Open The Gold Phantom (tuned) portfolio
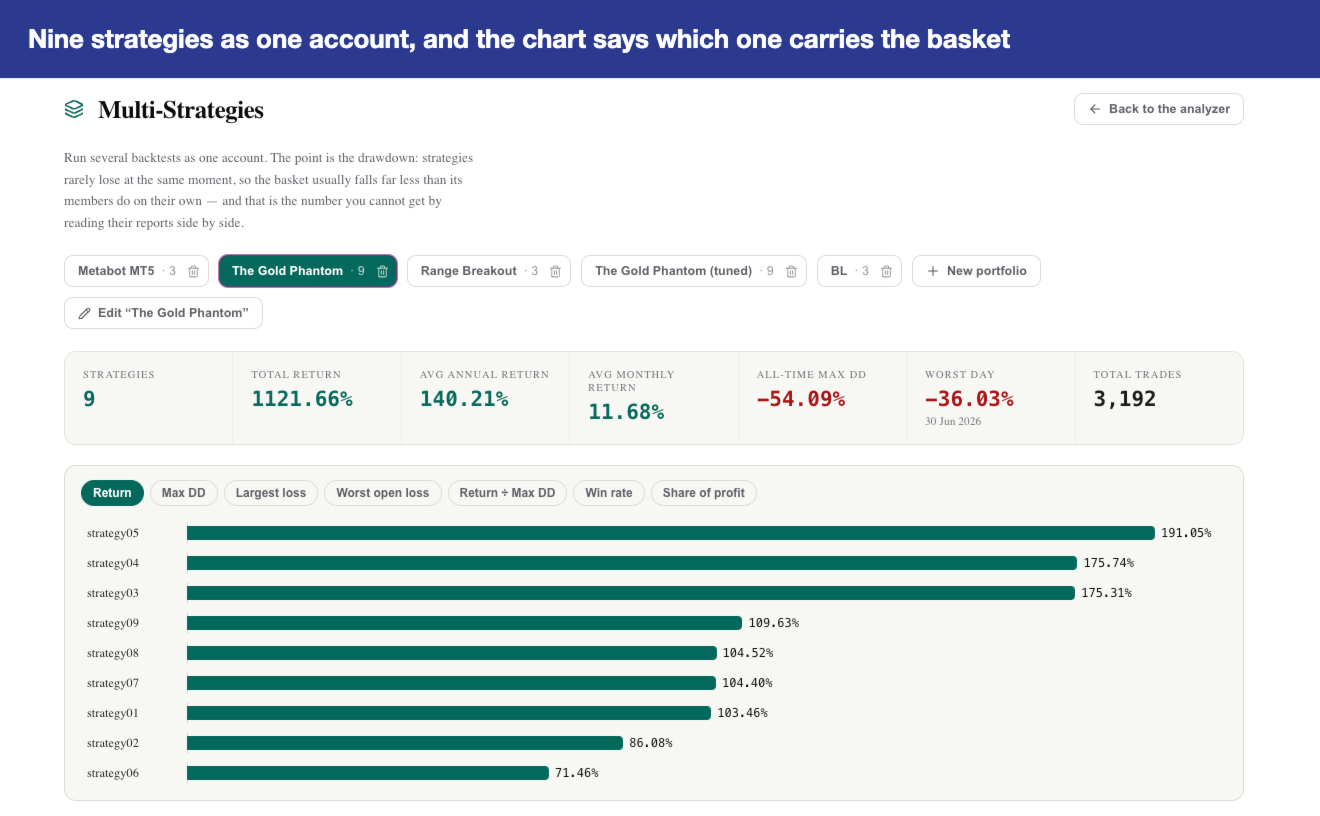 pos(673,271)
